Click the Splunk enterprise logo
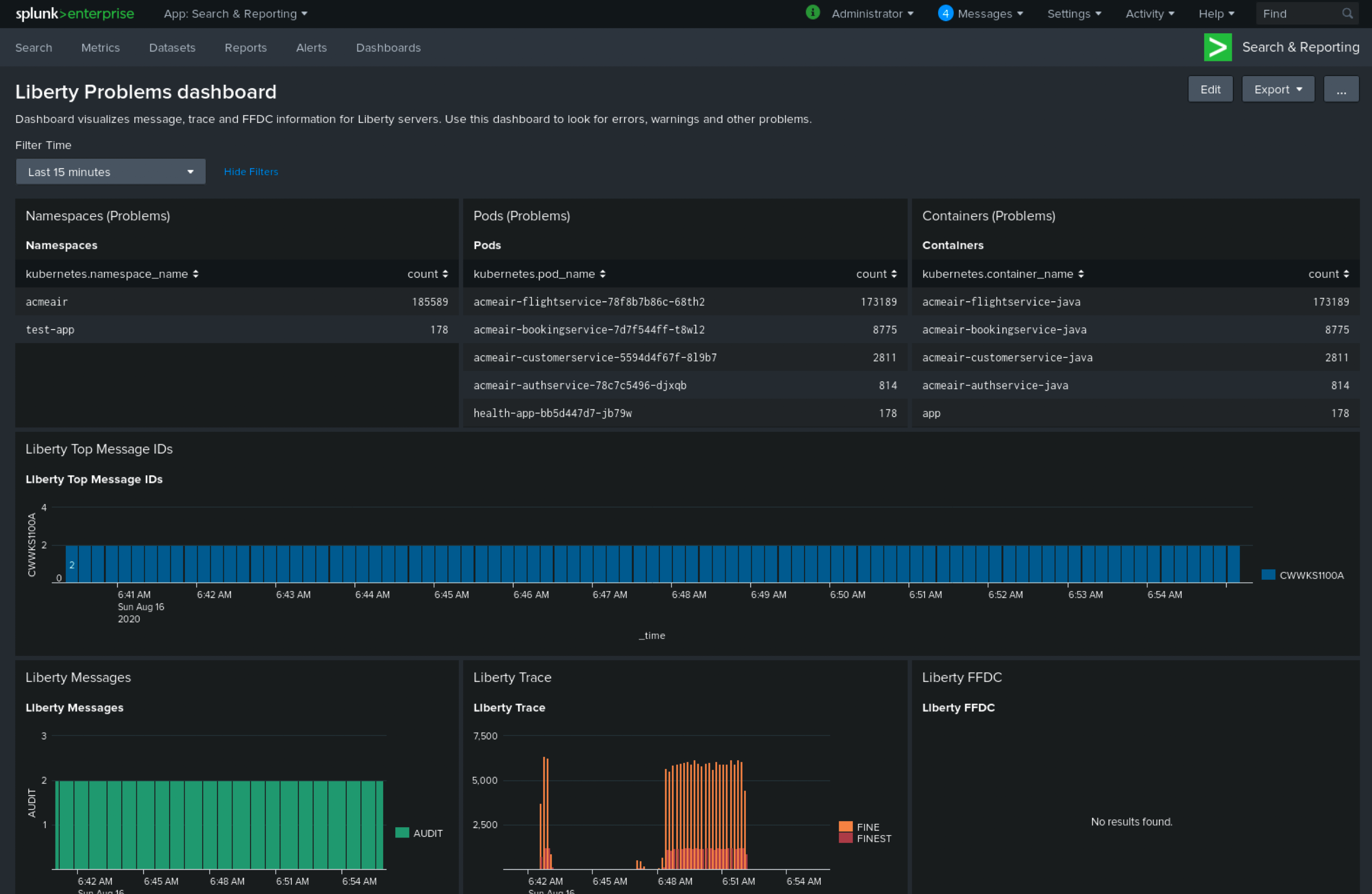The width and height of the screenshot is (1372, 894). [x=74, y=13]
